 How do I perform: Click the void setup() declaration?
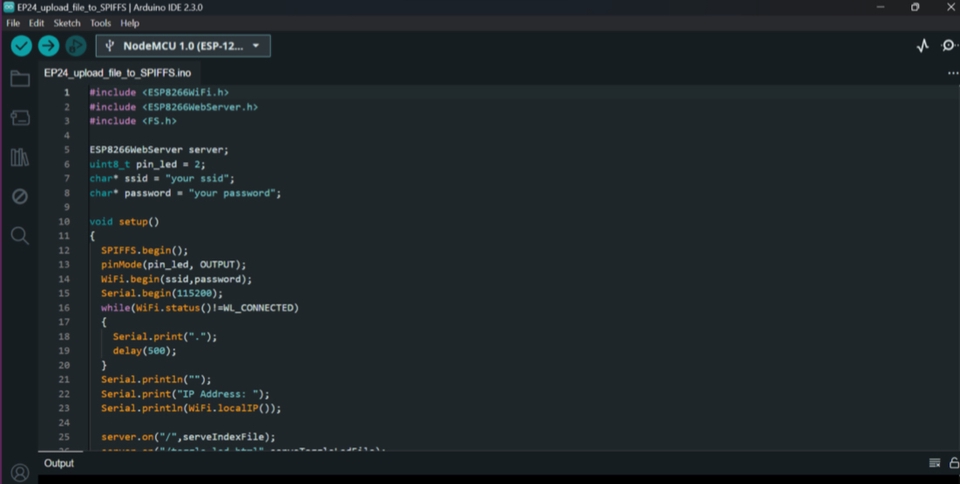click(124, 222)
